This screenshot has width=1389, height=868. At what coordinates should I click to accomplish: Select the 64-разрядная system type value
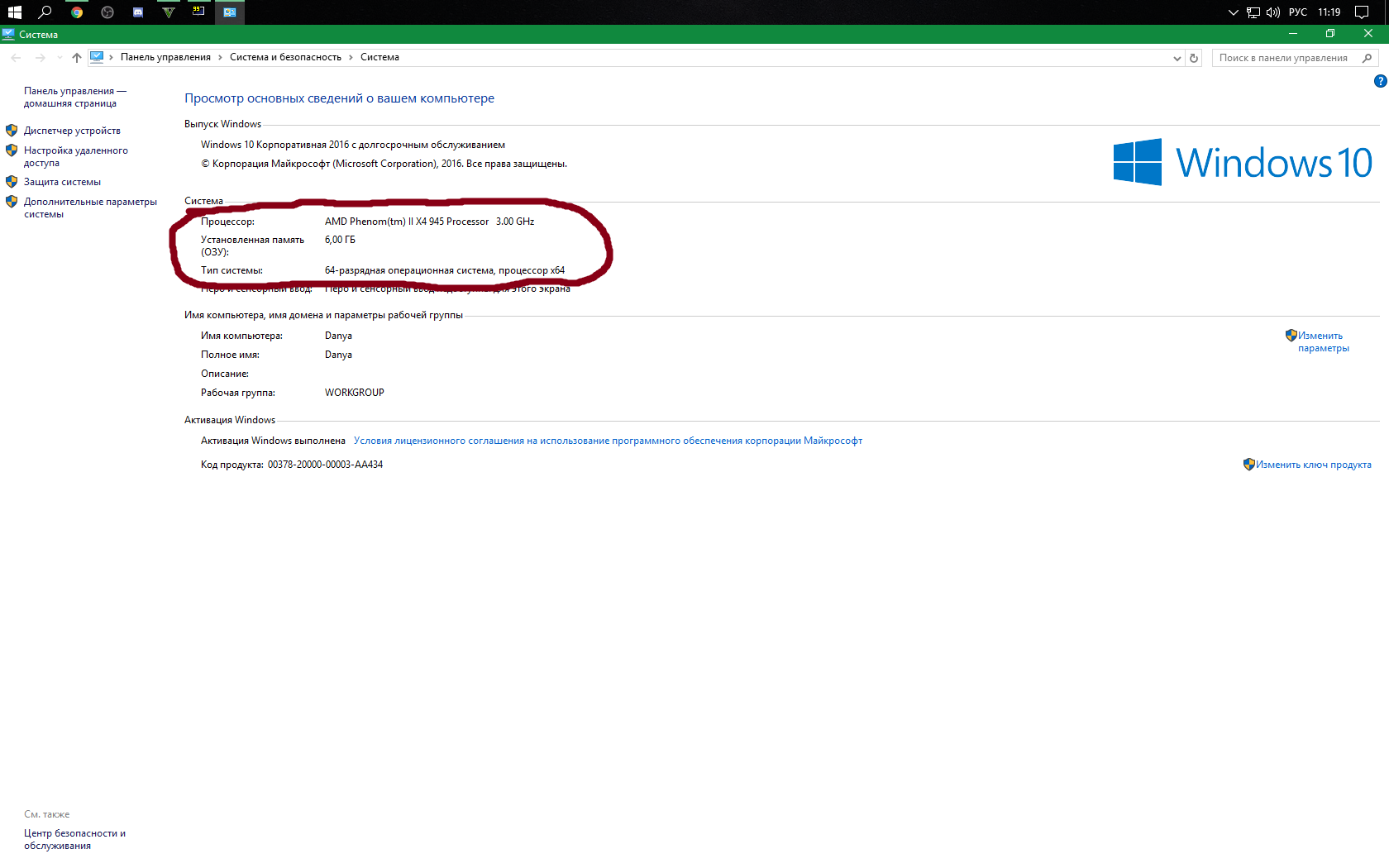[x=445, y=270]
